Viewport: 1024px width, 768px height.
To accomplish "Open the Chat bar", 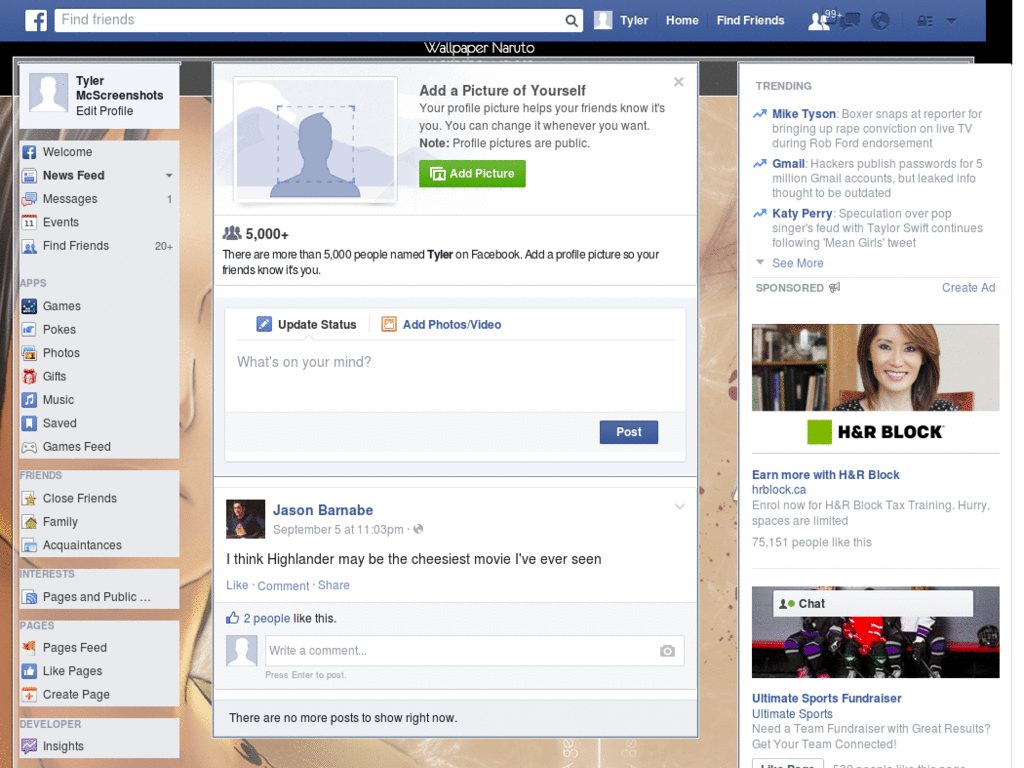I will click(x=872, y=603).
